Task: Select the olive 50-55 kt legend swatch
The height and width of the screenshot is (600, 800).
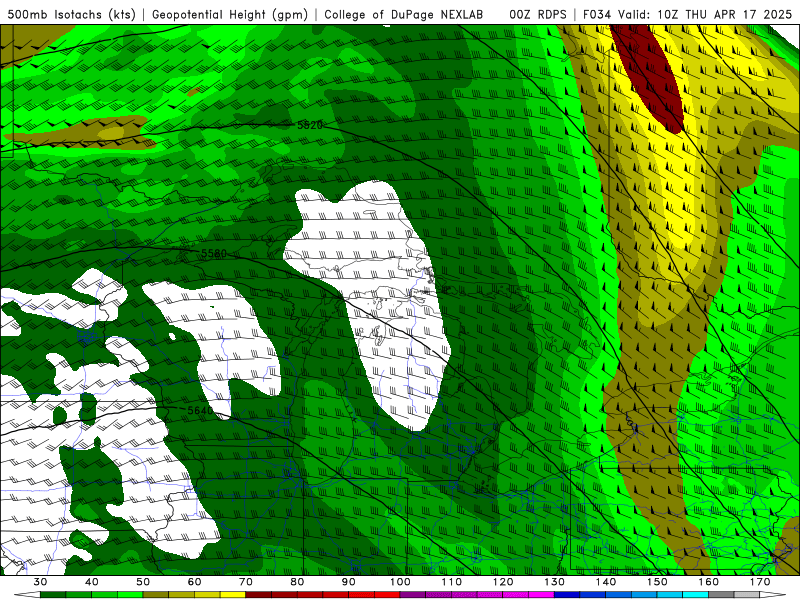Action: coord(156,595)
